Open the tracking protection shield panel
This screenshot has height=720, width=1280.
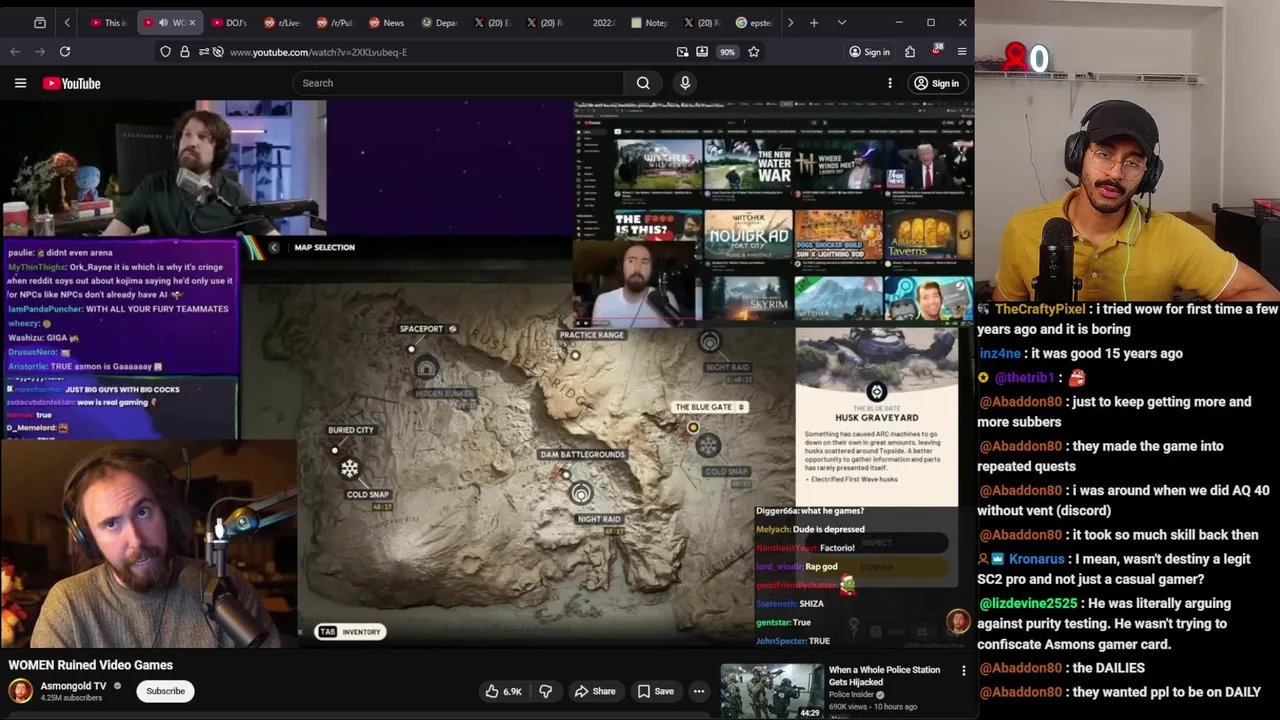click(165, 52)
